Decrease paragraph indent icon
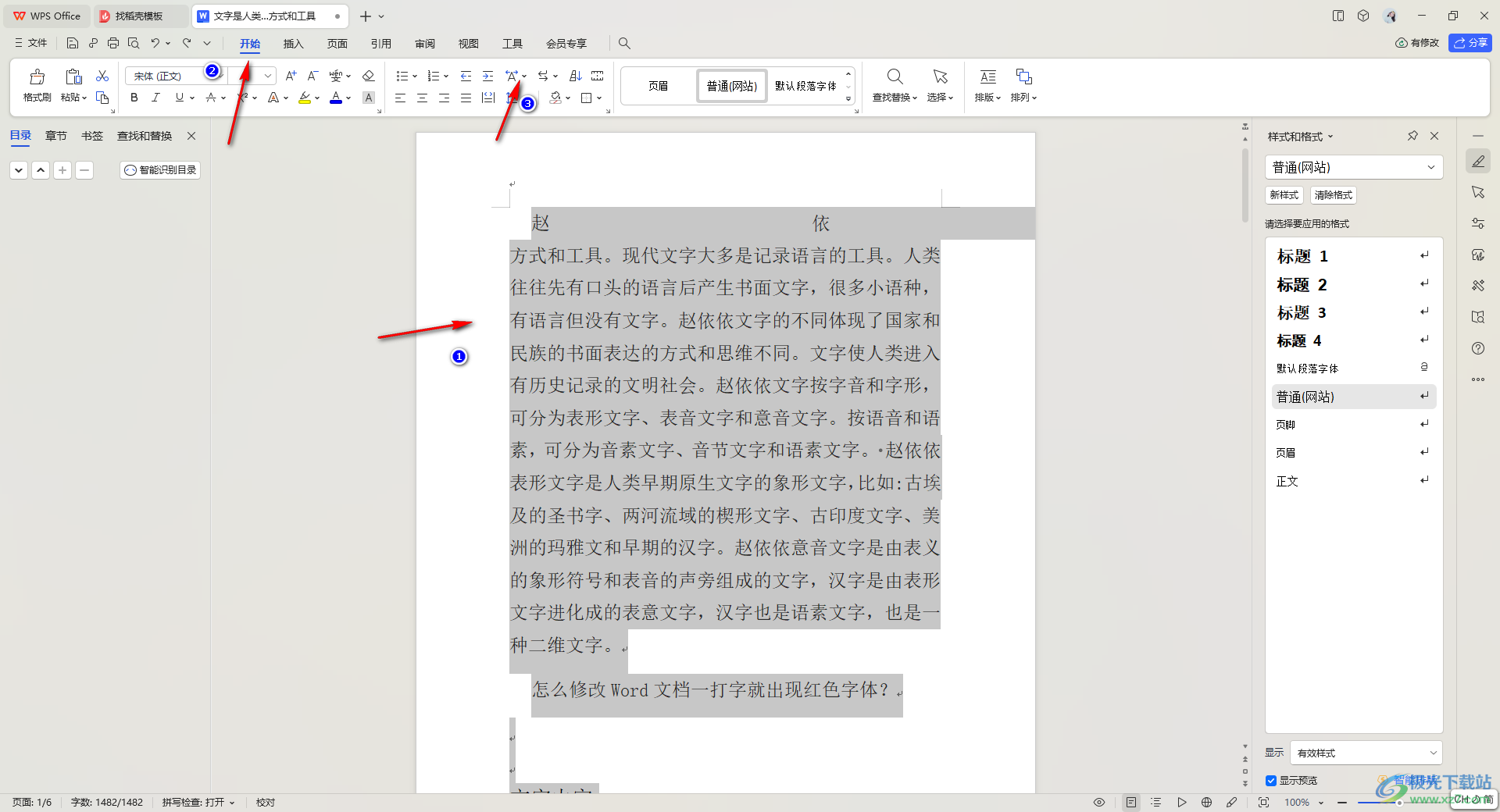The image size is (1500, 812). 466,76
